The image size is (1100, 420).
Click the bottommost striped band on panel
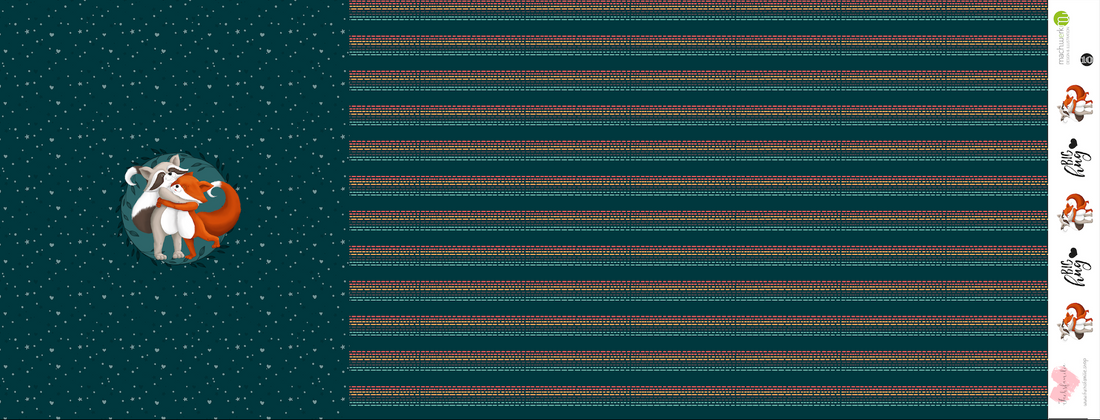click(700, 390)
